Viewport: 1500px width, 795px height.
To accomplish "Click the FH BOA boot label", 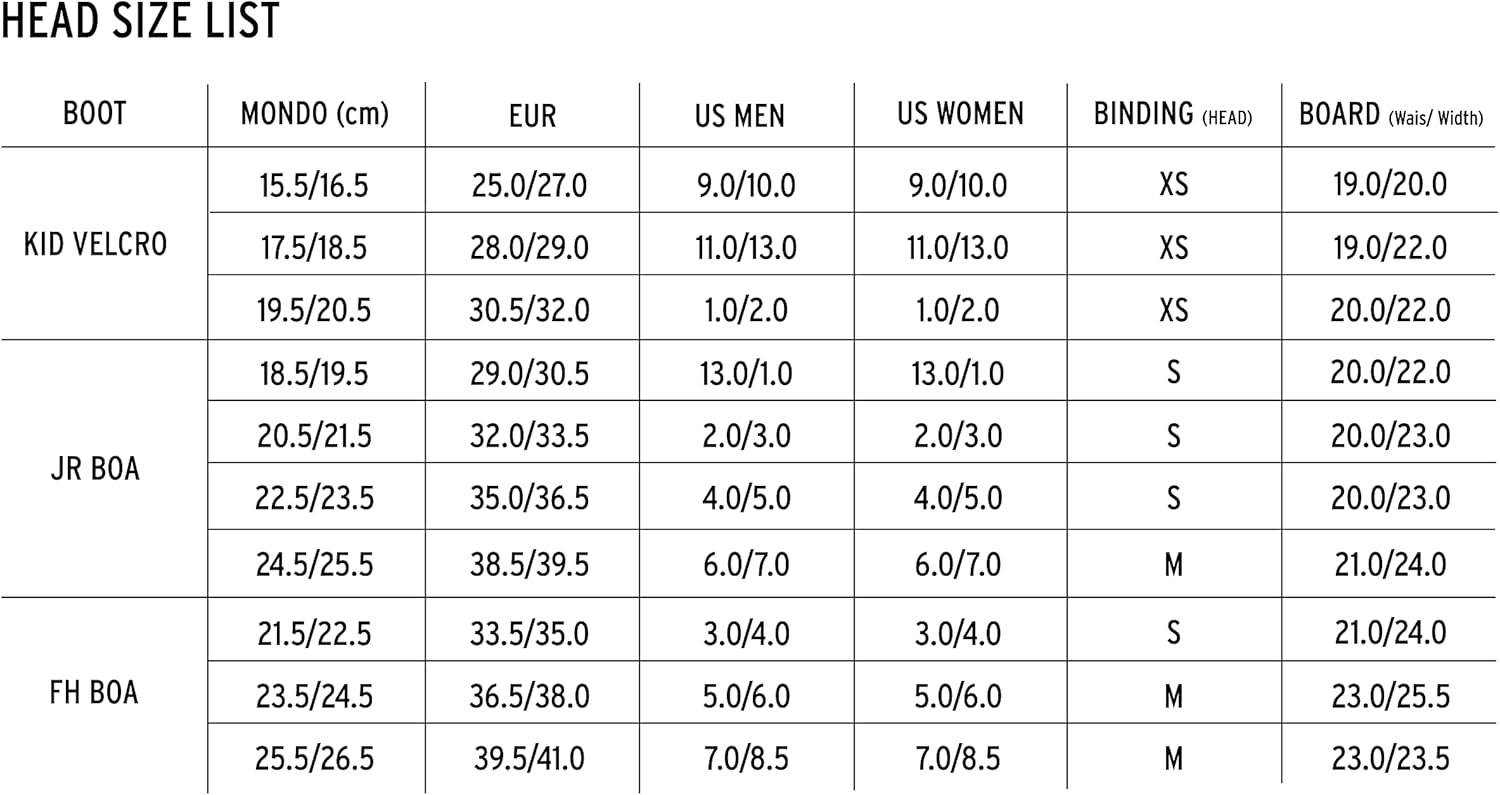I will (95, 693).
